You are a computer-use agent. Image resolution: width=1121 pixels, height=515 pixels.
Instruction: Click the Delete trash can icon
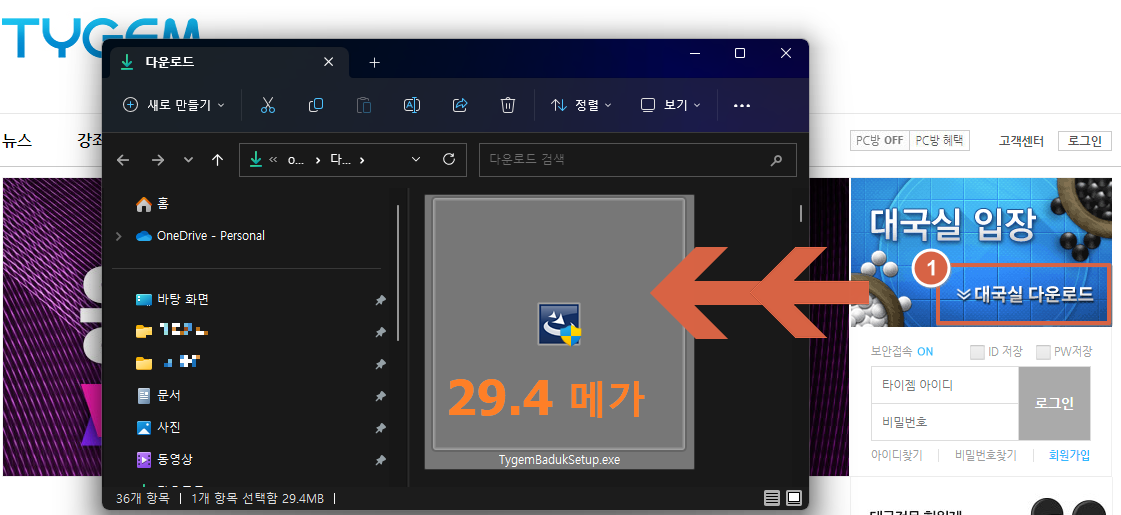tap(508, 105)
